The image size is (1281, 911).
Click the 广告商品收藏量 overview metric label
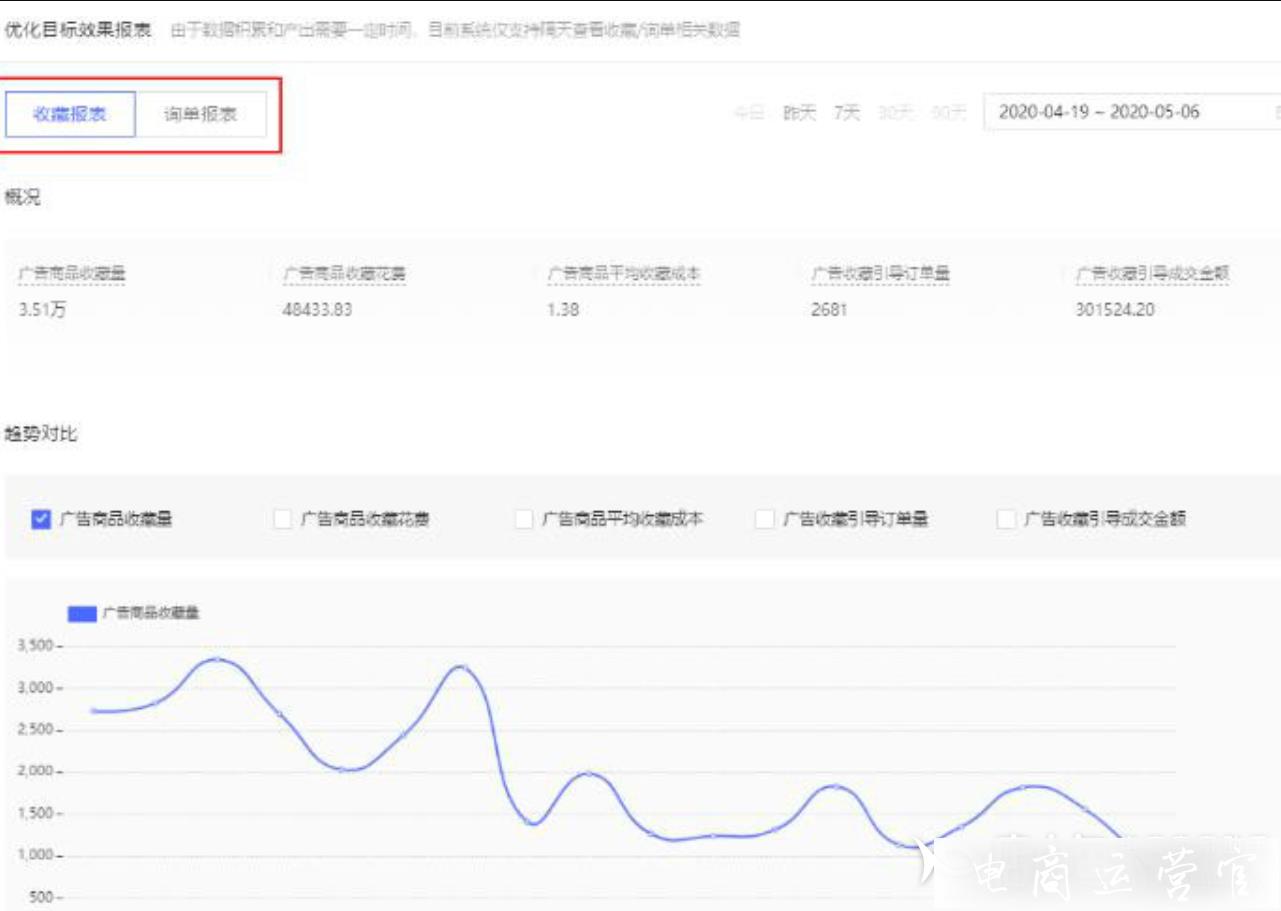click(x=72, y=273)
